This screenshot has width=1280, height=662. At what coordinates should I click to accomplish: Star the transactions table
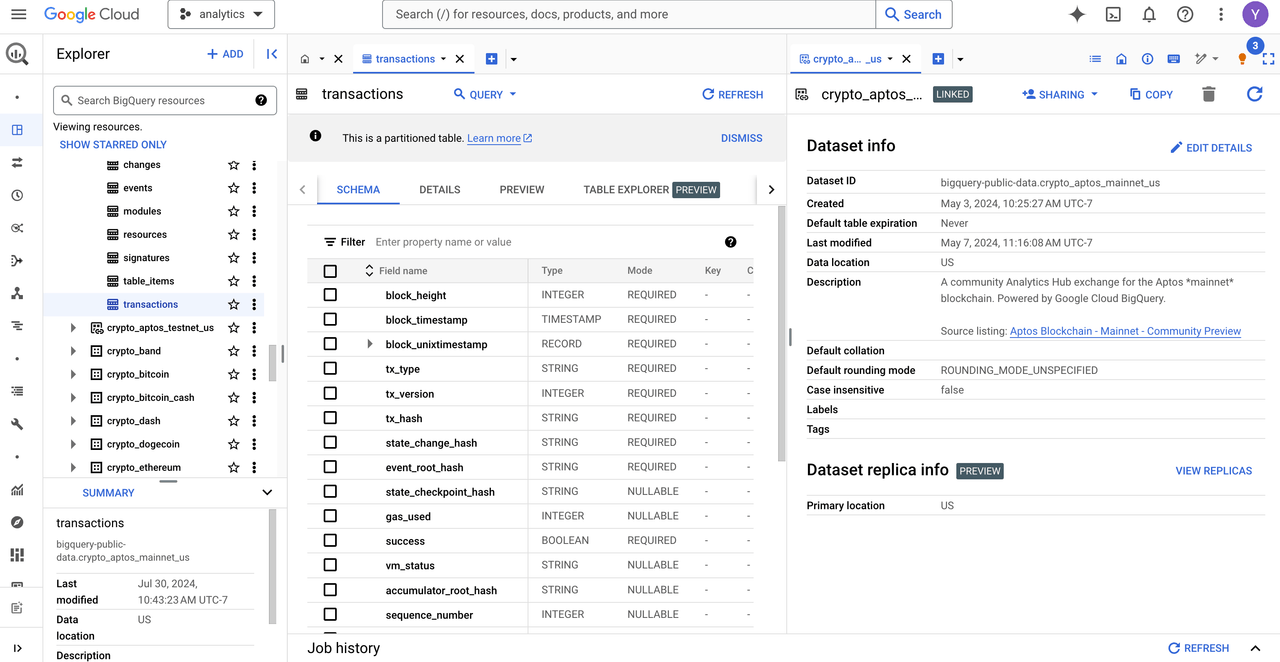point(233,305)
